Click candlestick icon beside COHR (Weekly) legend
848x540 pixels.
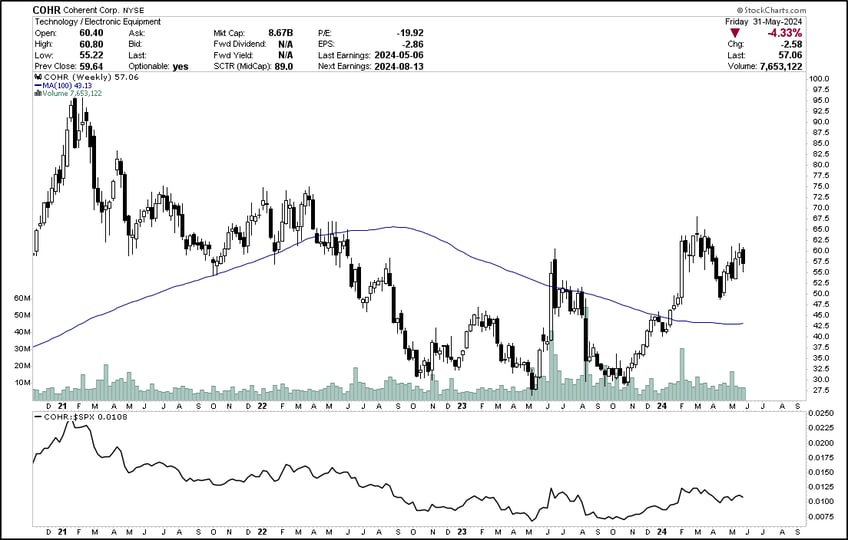38,77
